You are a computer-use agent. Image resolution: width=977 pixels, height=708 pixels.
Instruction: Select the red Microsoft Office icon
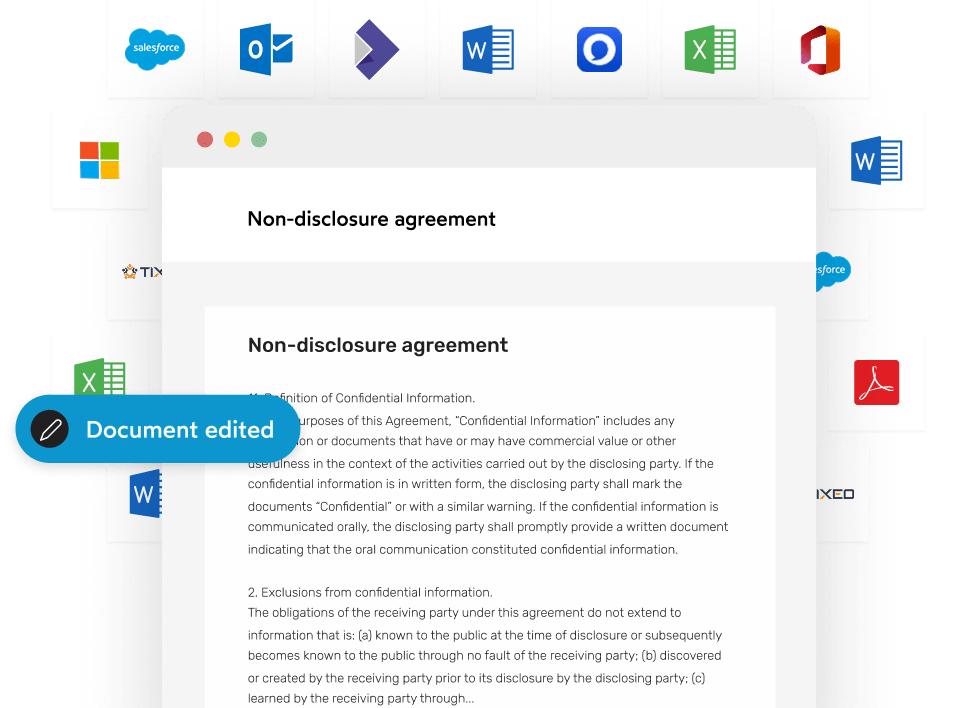(x=820, y=49)
